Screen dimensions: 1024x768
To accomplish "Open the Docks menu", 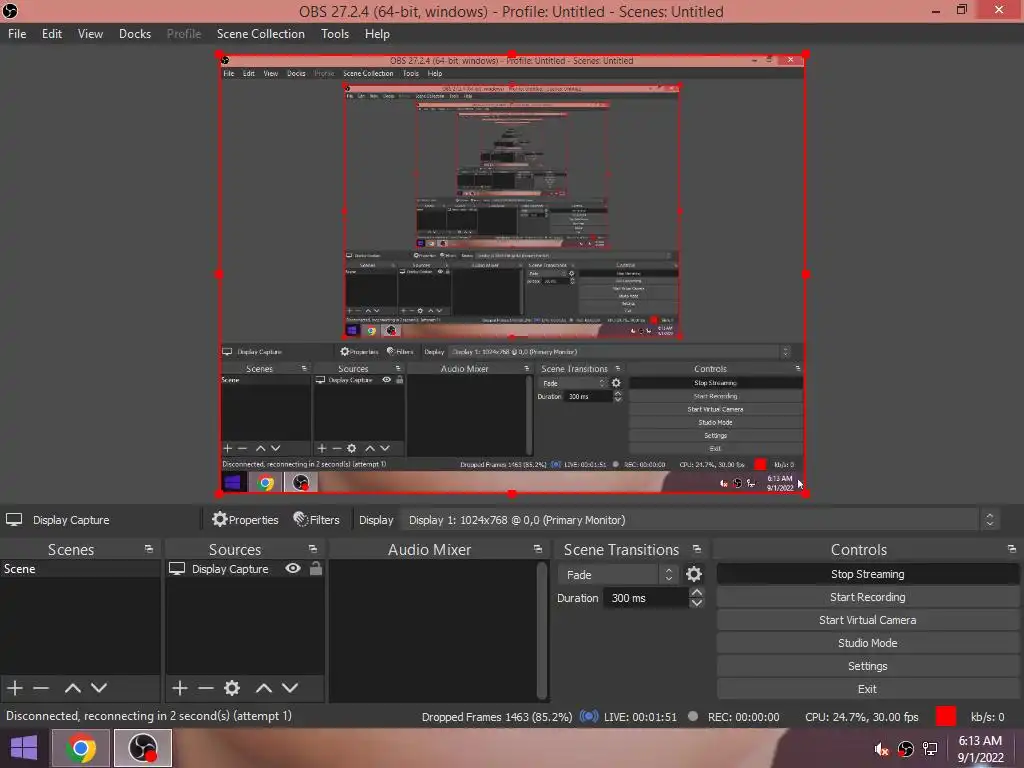I will (x=135, y=34).
